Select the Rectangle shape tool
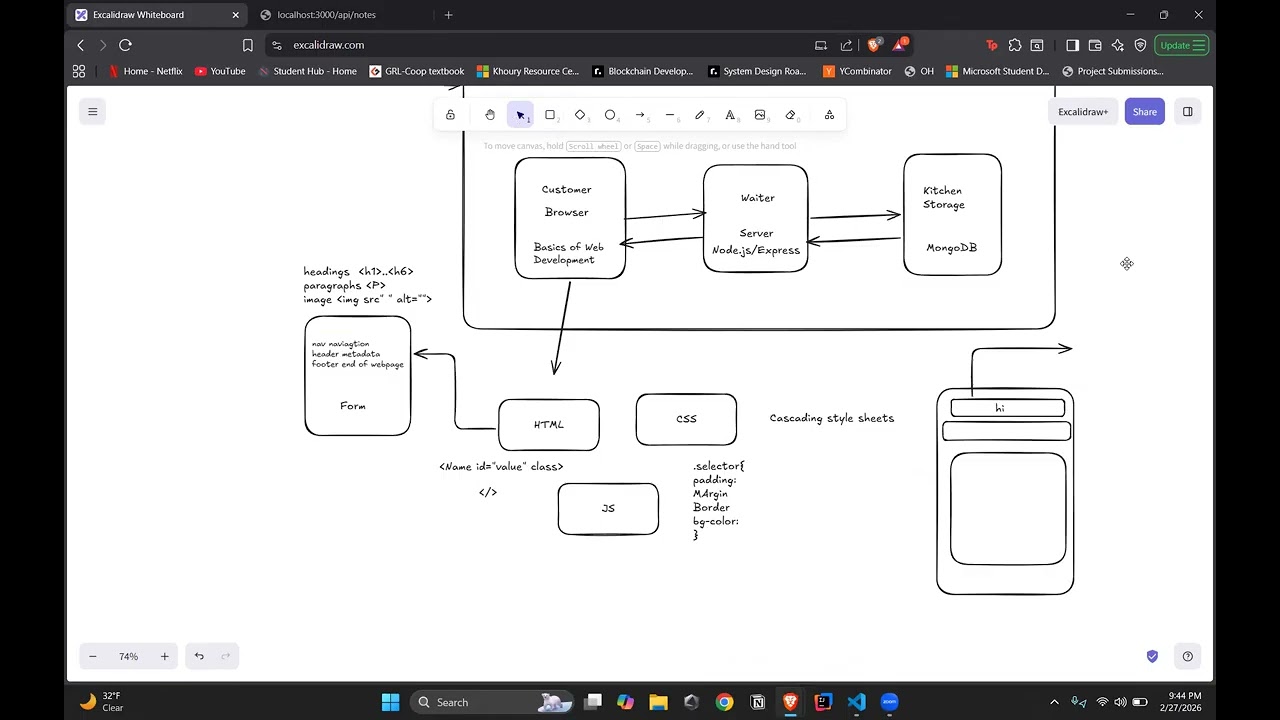 550,115
